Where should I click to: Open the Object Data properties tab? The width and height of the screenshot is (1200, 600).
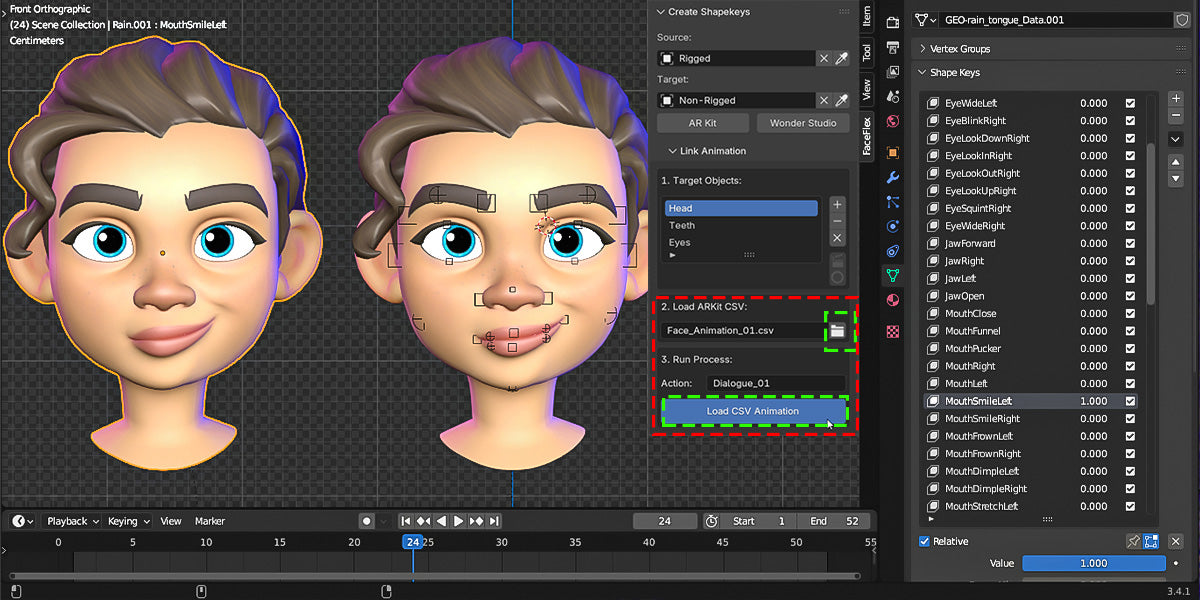(x=893, y=275)
